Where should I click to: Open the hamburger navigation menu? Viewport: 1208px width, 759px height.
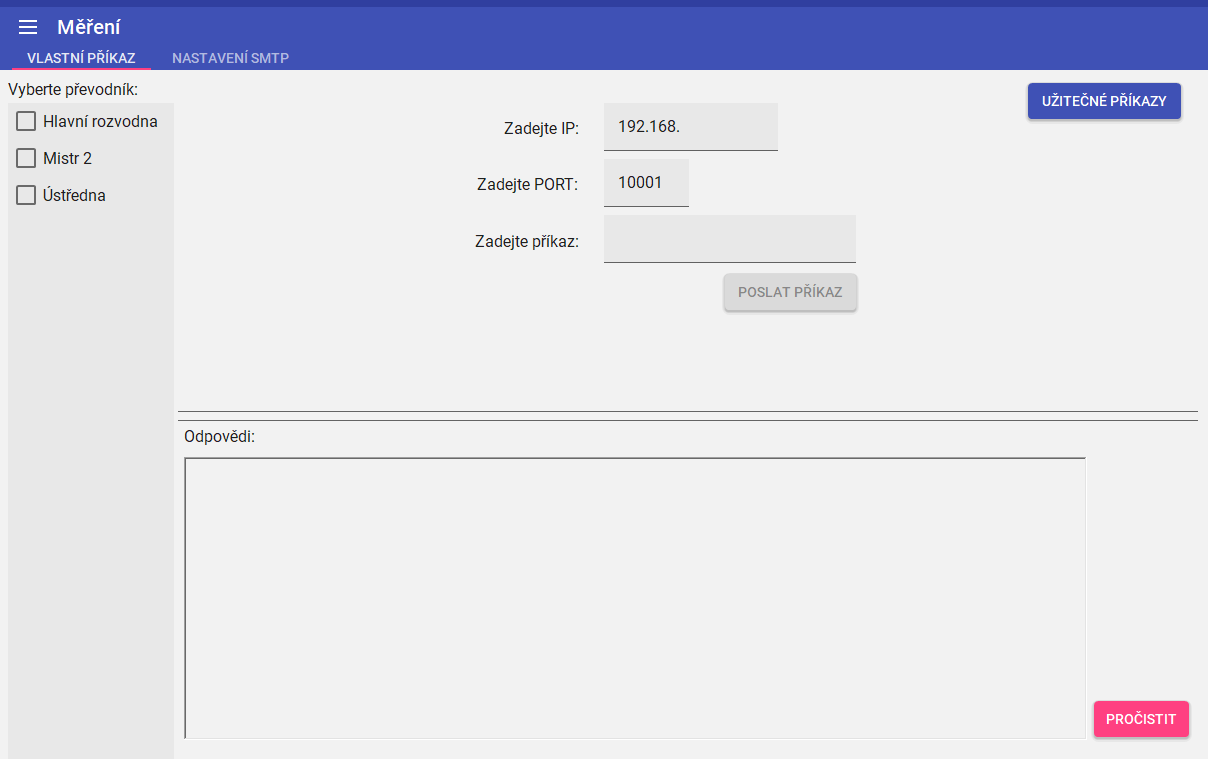(28, 28)
